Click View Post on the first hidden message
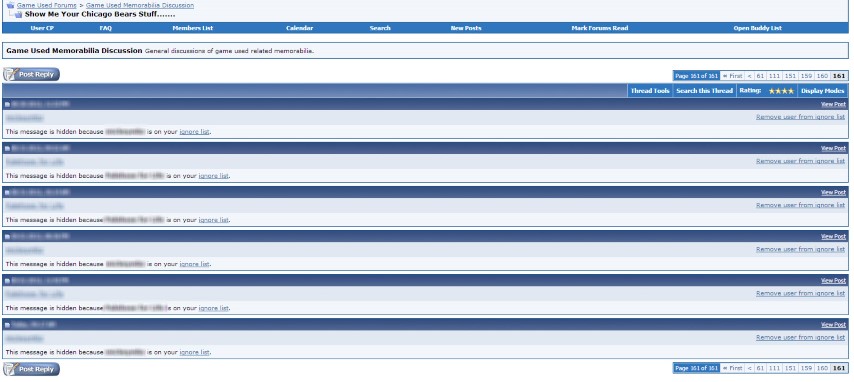 833,104
